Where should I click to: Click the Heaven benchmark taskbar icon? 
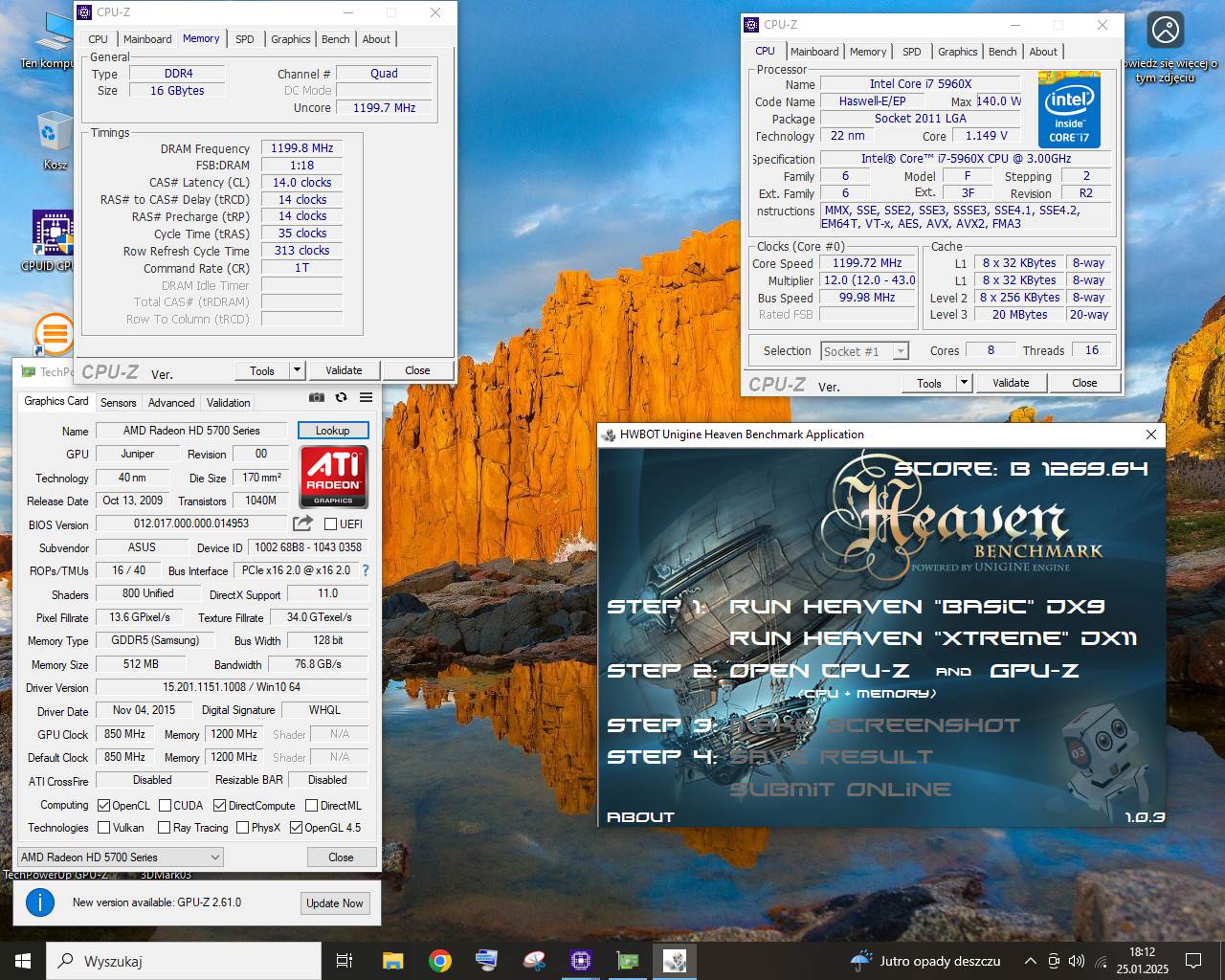[675, 961]
